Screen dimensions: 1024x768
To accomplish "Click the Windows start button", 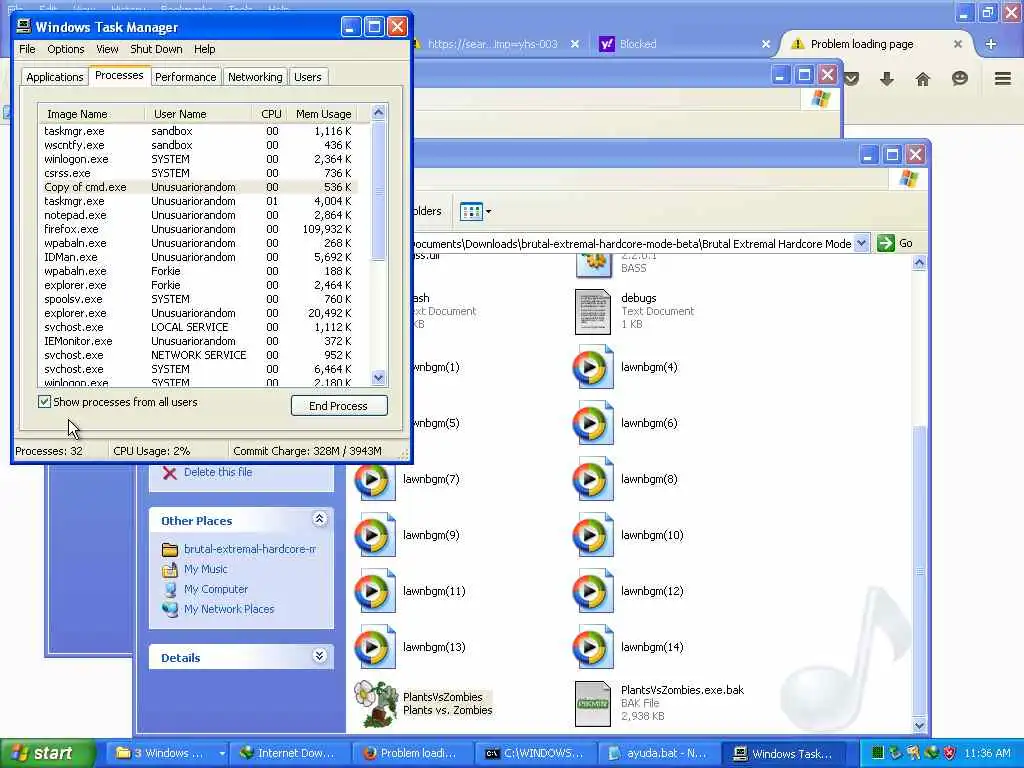I will tap(48, 753).
